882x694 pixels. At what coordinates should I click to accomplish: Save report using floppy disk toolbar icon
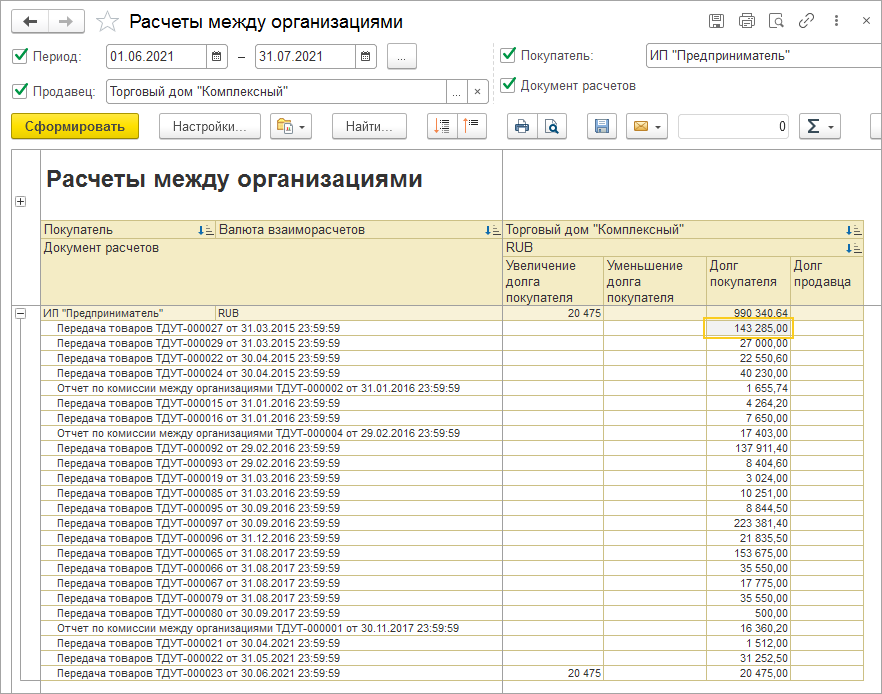pyautogui.click(x=601, y=126)
